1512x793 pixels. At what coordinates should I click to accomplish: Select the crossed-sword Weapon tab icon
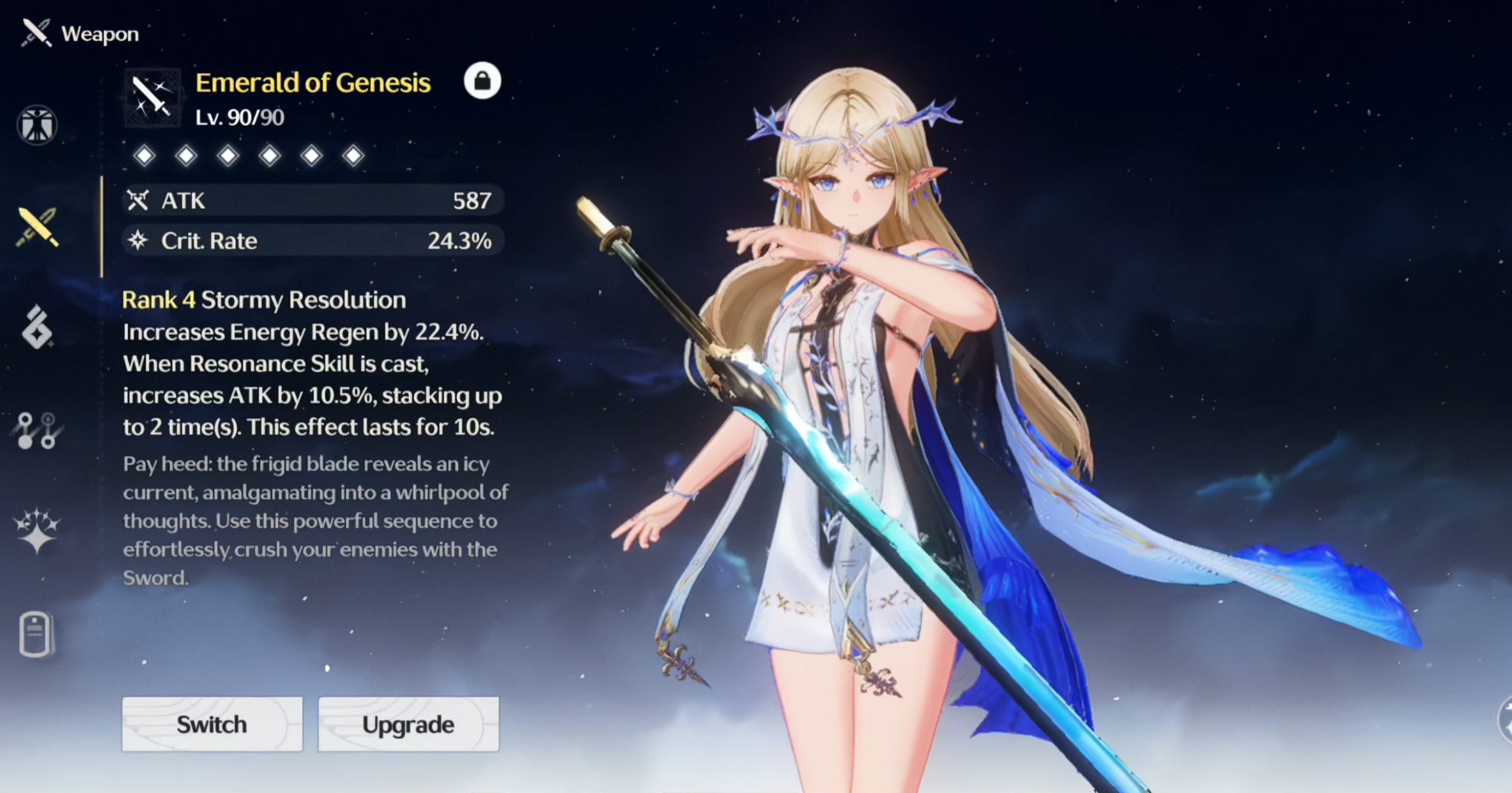point(38,227)
